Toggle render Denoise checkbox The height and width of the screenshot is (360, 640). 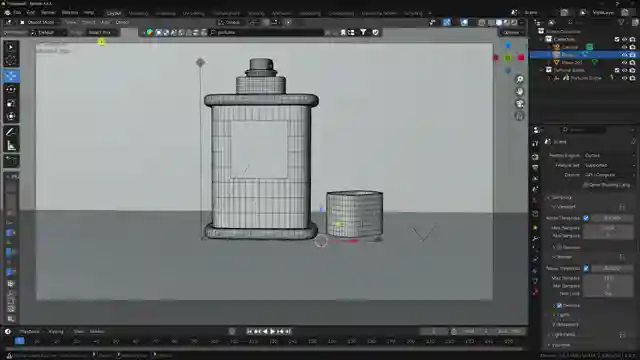[x=559, y=305]
